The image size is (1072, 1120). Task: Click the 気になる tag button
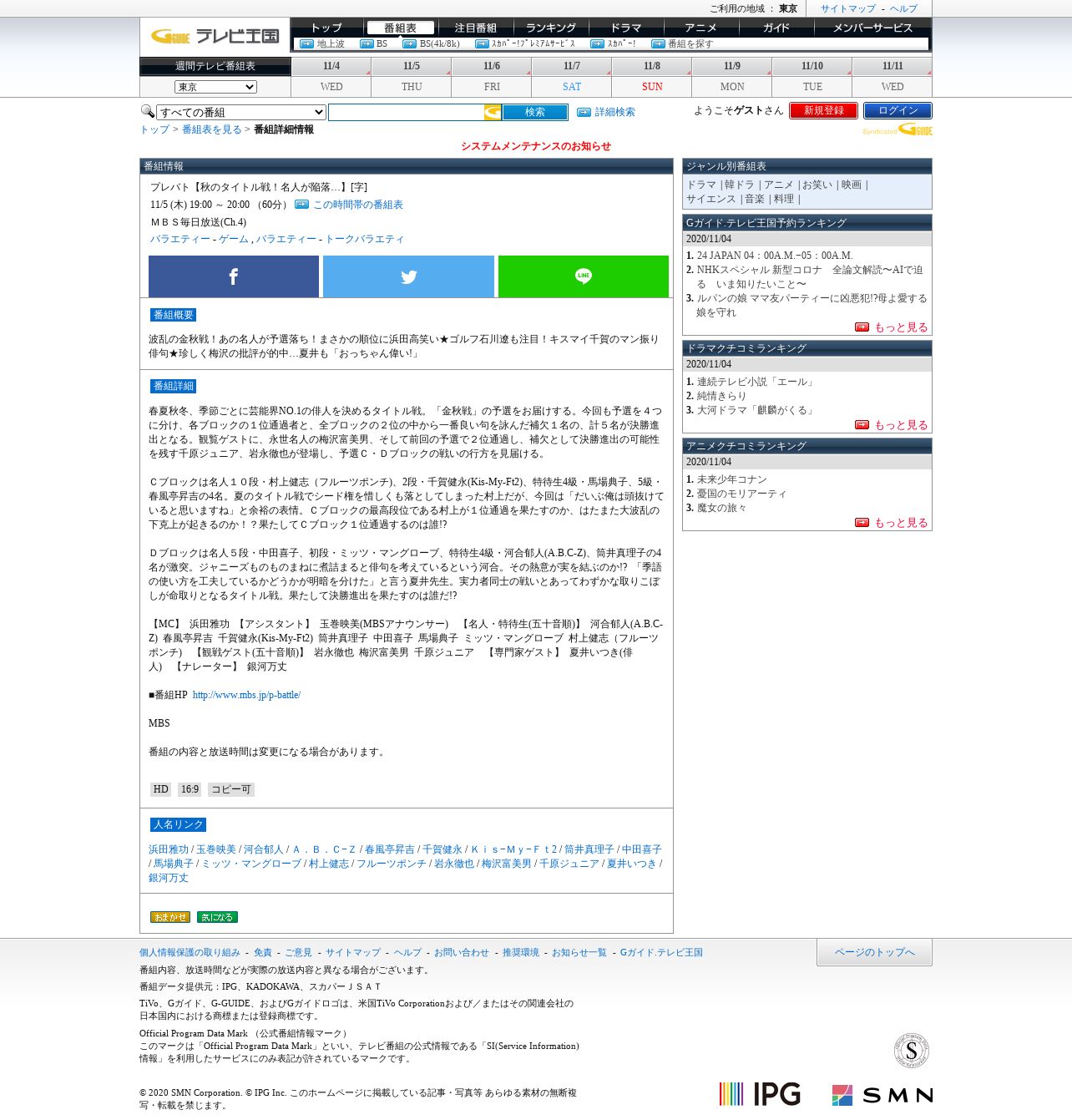217,917
